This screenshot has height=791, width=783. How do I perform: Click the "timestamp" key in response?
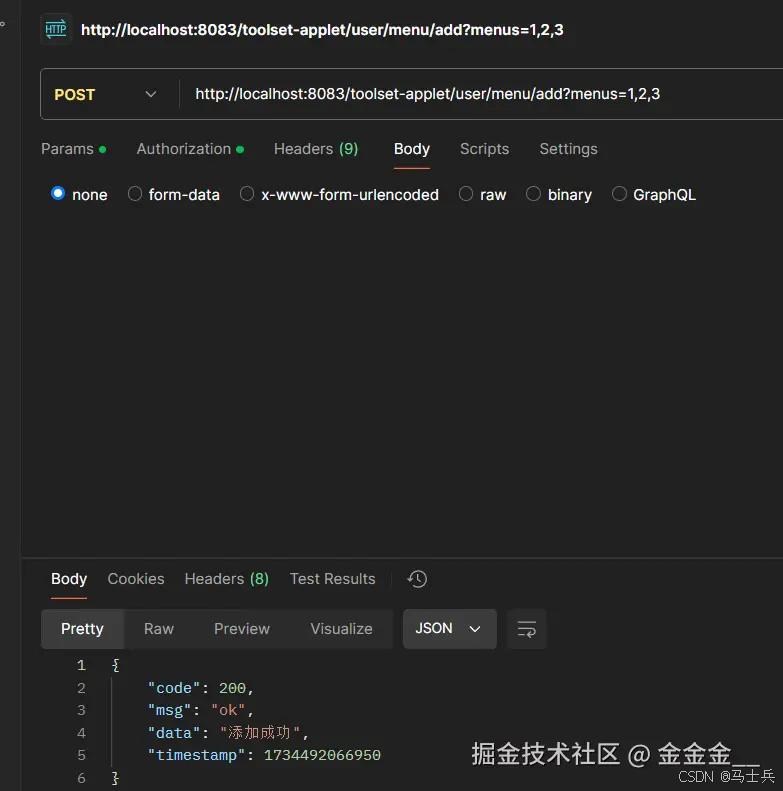(196, 755)
